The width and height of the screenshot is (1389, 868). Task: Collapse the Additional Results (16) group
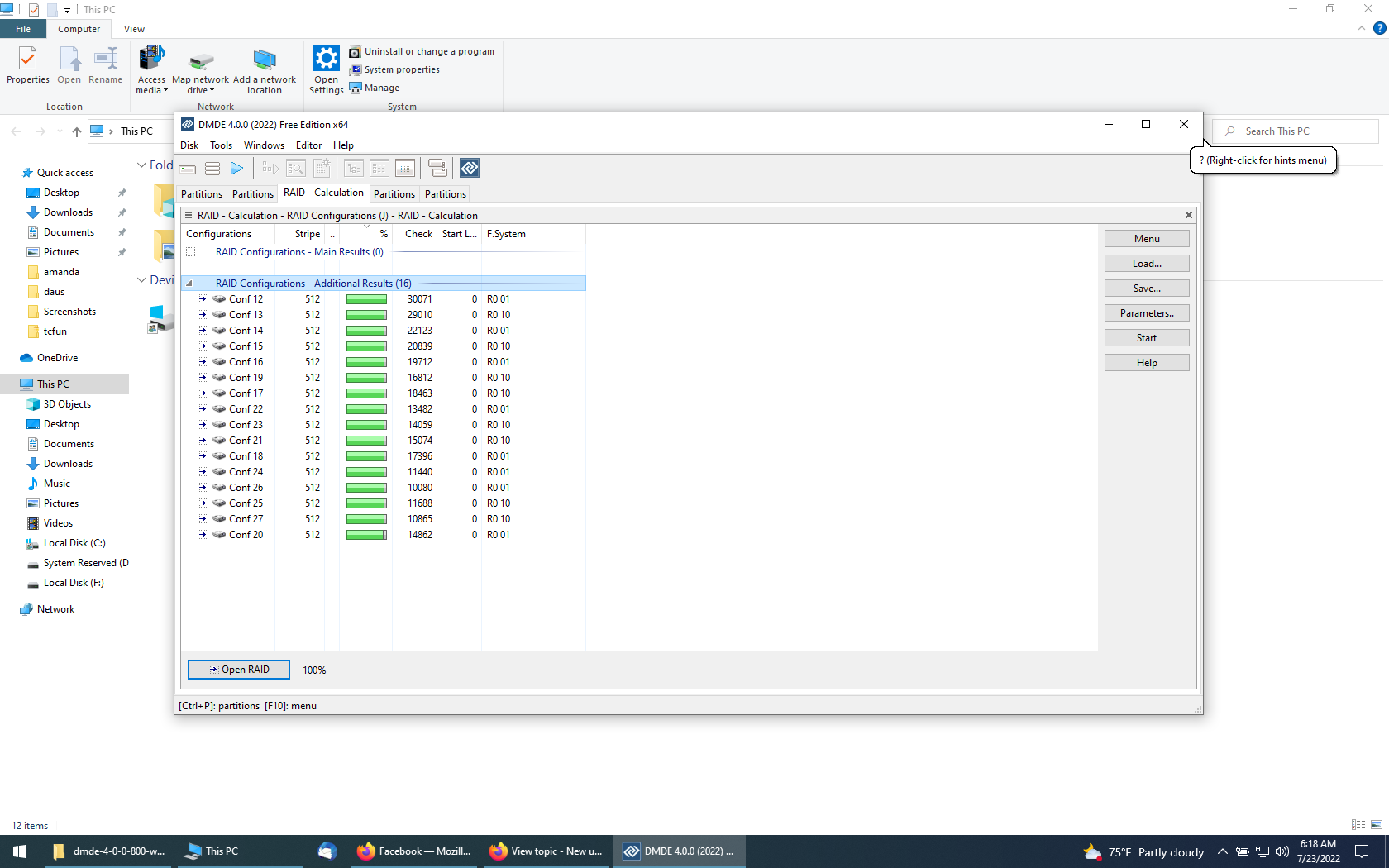[x=189, y=284]
